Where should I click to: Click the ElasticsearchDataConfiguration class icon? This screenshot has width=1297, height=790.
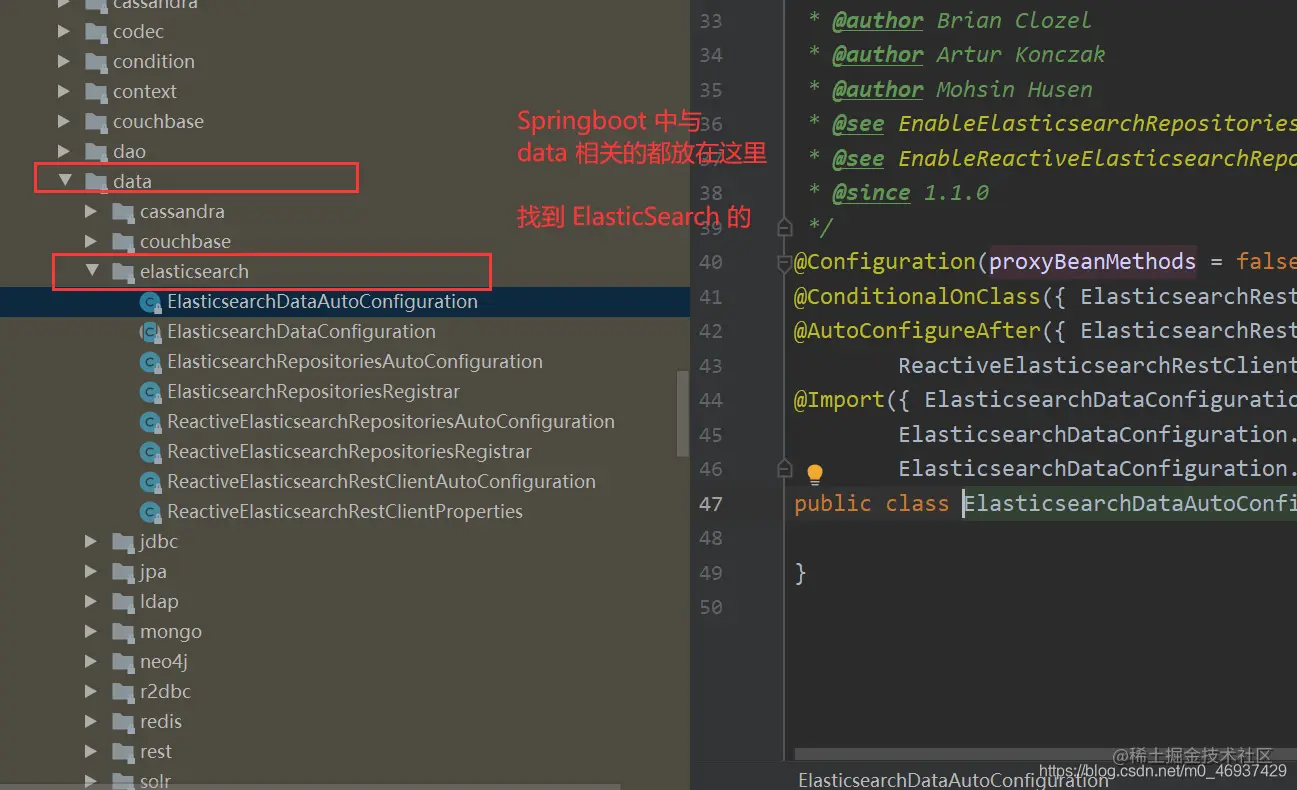click(x=150, y=332)
